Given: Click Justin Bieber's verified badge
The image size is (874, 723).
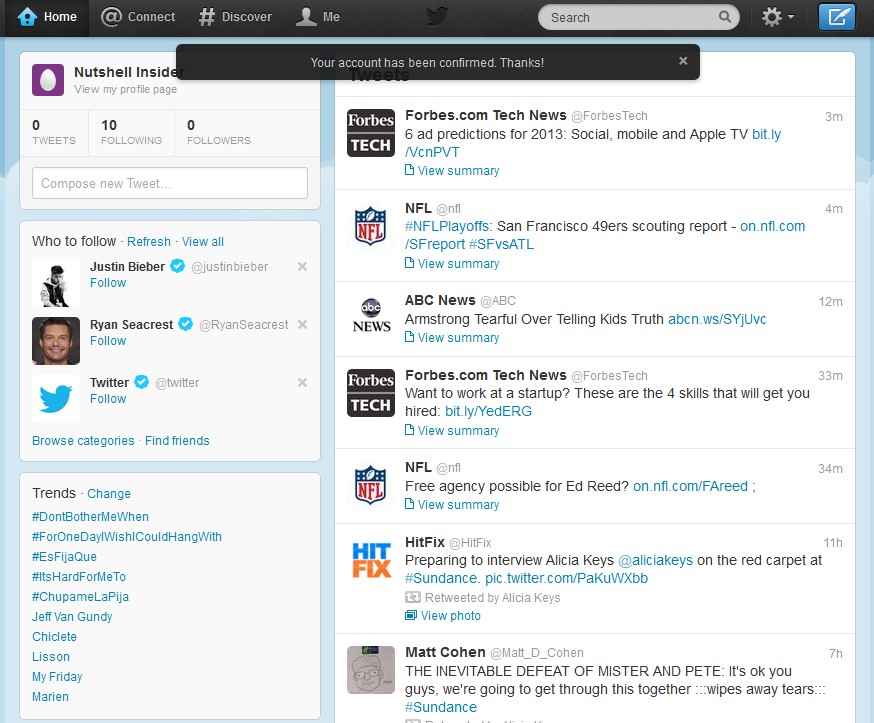Looking at the screenshot, I should 178,266.
